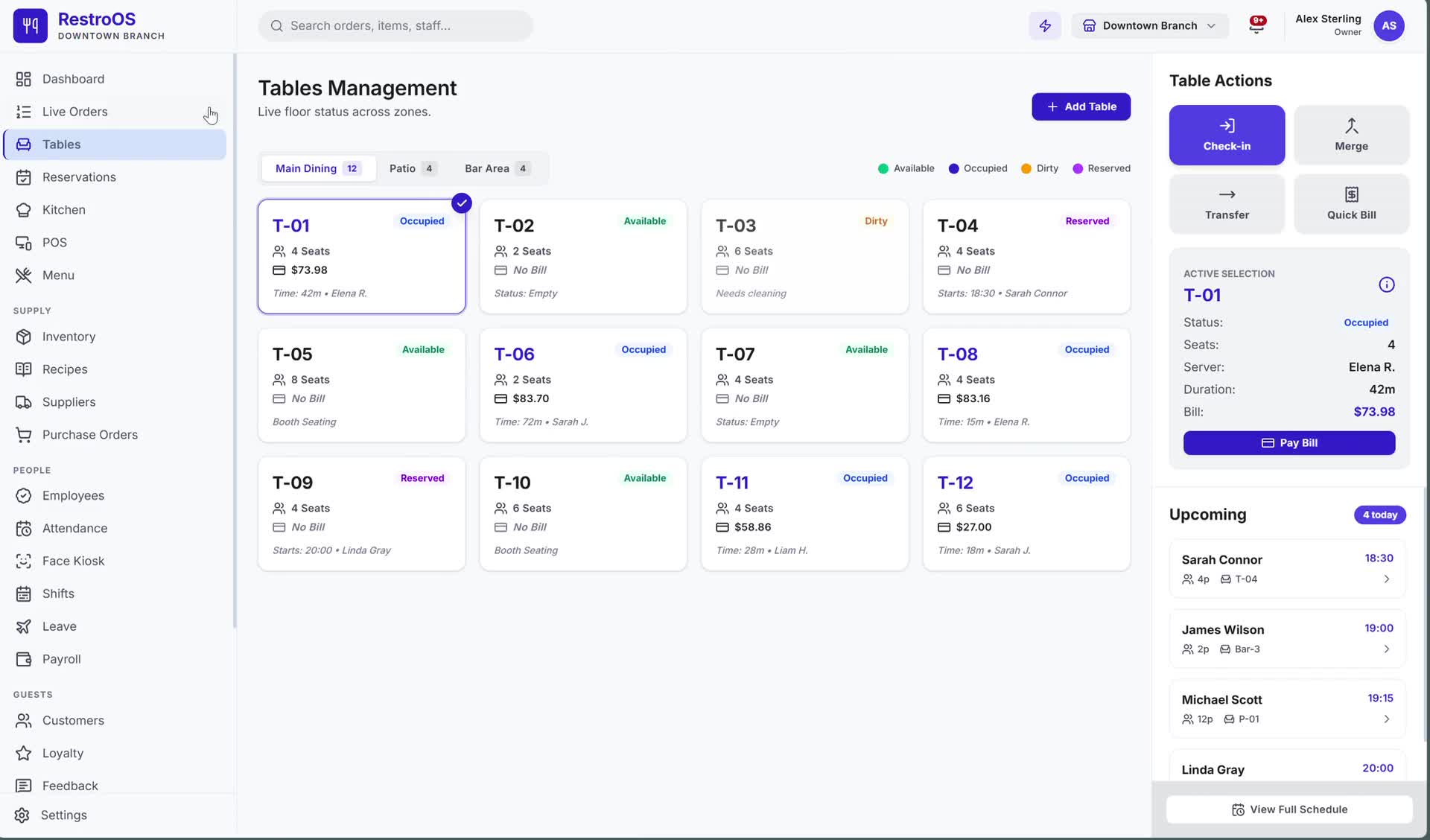The image size is (1430, 840).
Task: Click the Pay Bill button
Action: pos(1288,442)
